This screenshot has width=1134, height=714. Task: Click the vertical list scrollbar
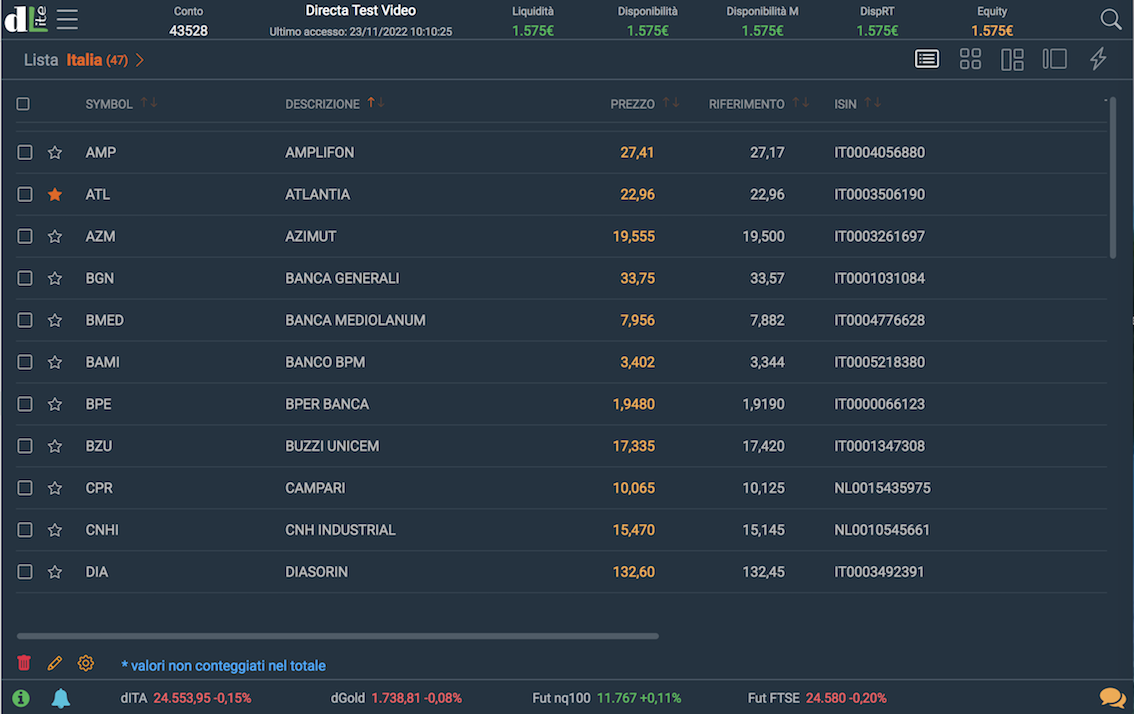click(1112, 178)
